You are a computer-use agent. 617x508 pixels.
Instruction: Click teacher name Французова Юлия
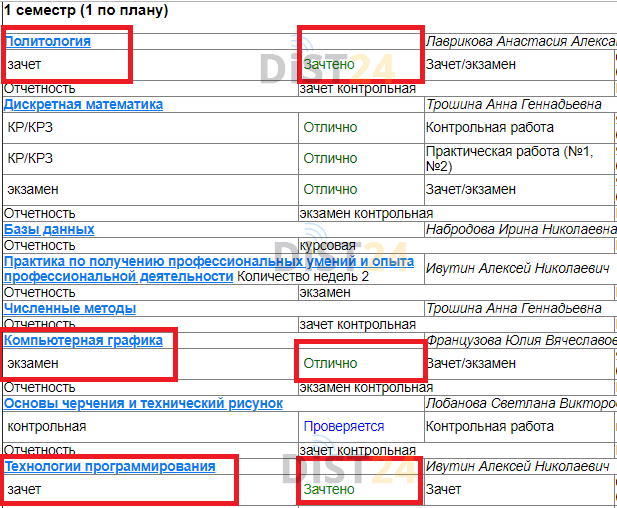pos(520,341)
